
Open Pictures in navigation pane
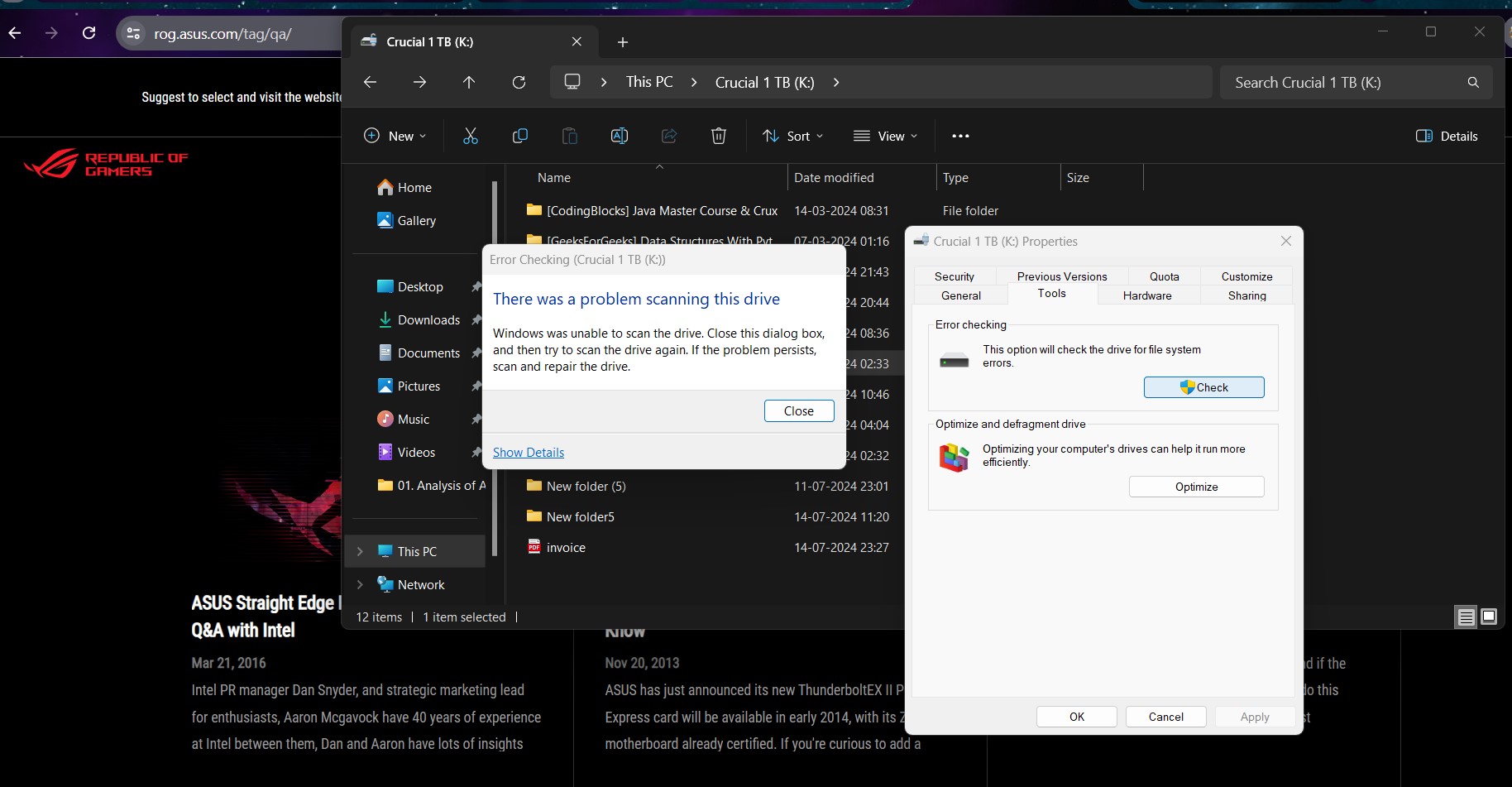pos(419,386)
